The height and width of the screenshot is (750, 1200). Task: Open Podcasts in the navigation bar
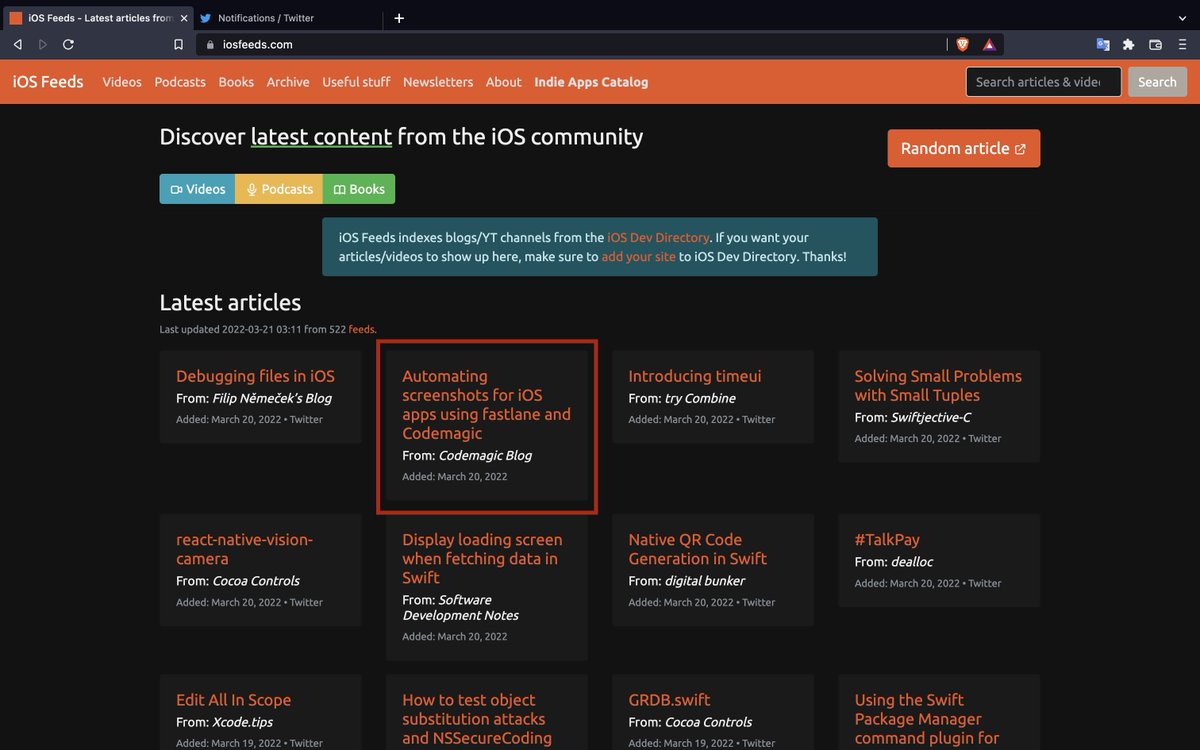click(180, 82)
